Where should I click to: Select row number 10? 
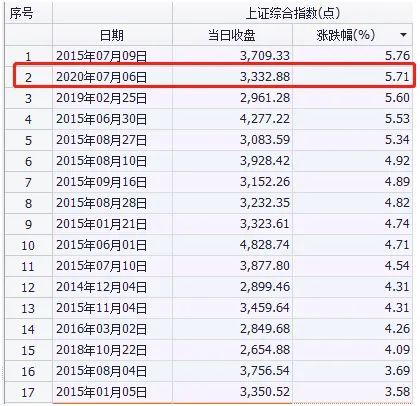tap(28, 246)
